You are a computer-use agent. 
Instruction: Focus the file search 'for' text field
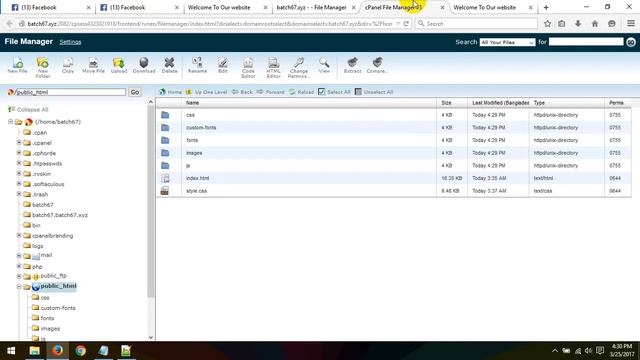(586, 42)
